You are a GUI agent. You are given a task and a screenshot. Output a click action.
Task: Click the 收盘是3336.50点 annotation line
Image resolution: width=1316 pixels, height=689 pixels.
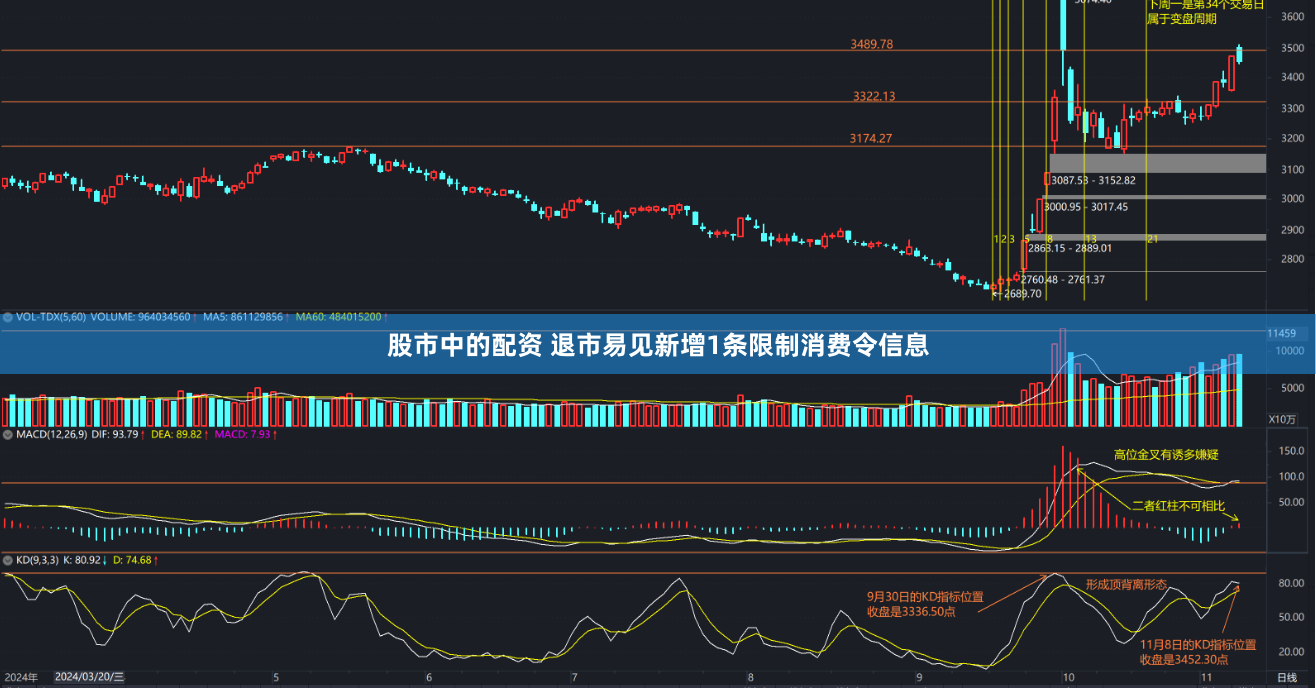click(911, 611)
